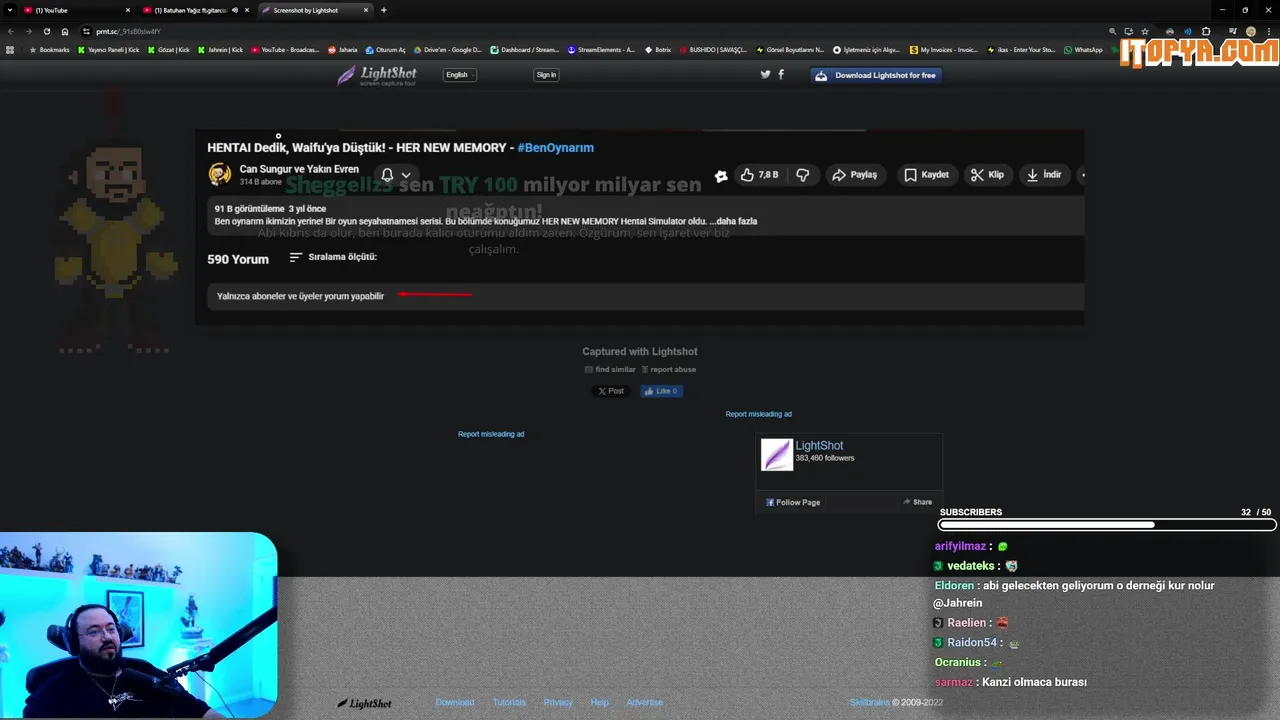Open the footer Privacy link

558,702
